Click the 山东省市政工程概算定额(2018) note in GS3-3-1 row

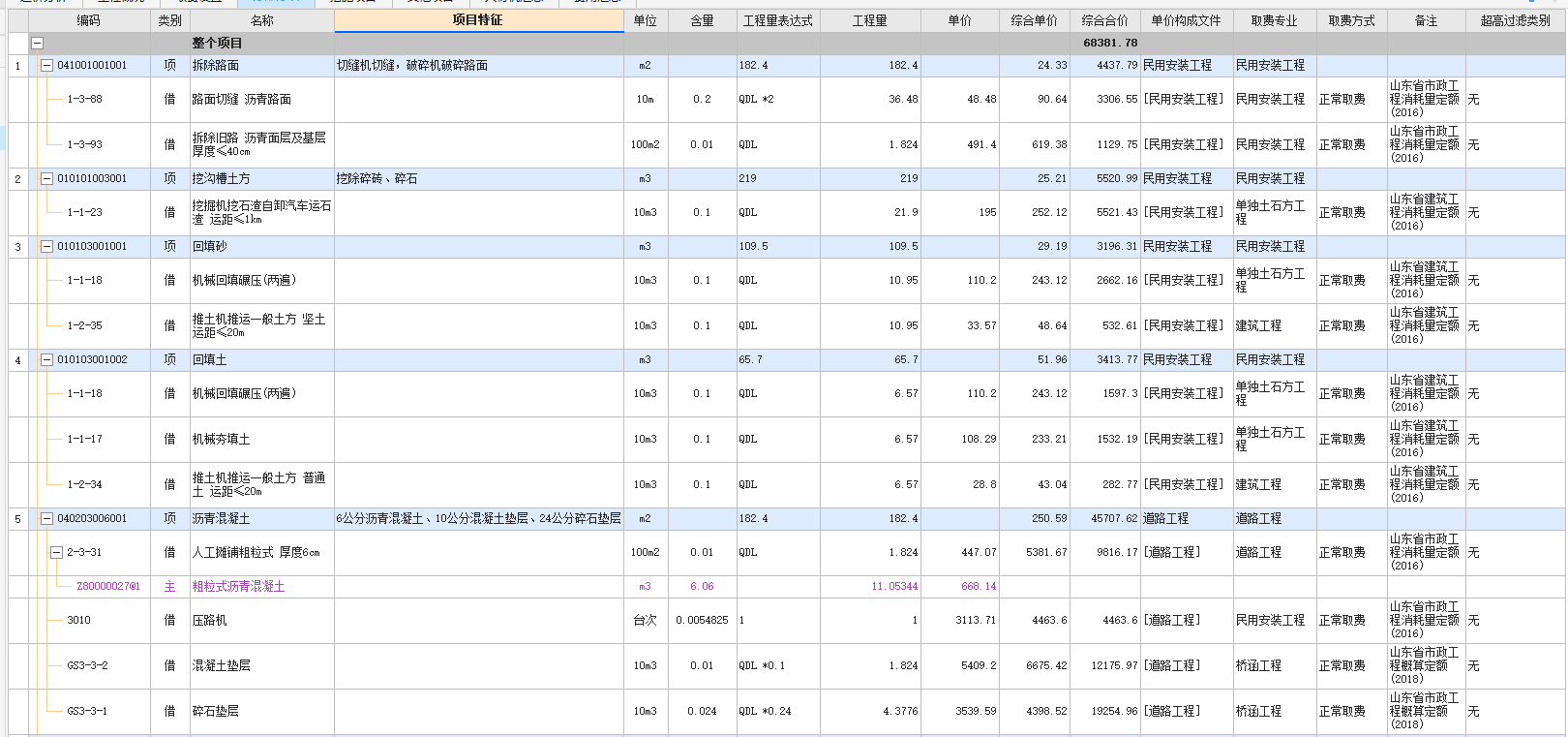pos(1426,711)
